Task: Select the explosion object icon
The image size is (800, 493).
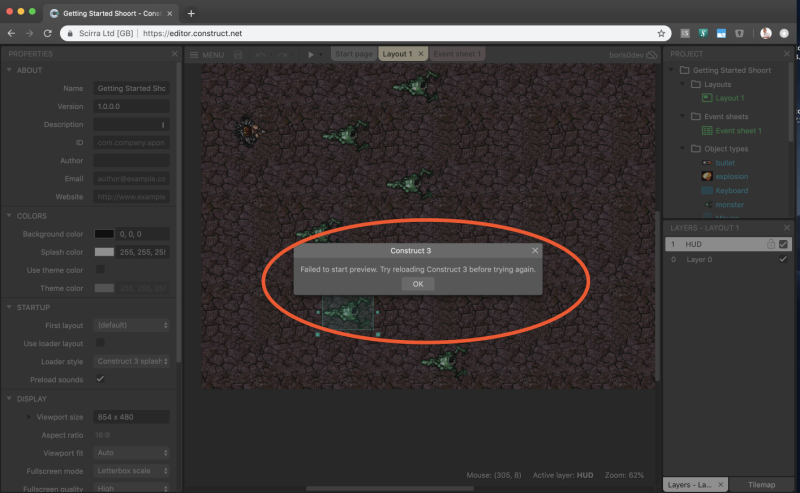Action: tap(707, 176)
